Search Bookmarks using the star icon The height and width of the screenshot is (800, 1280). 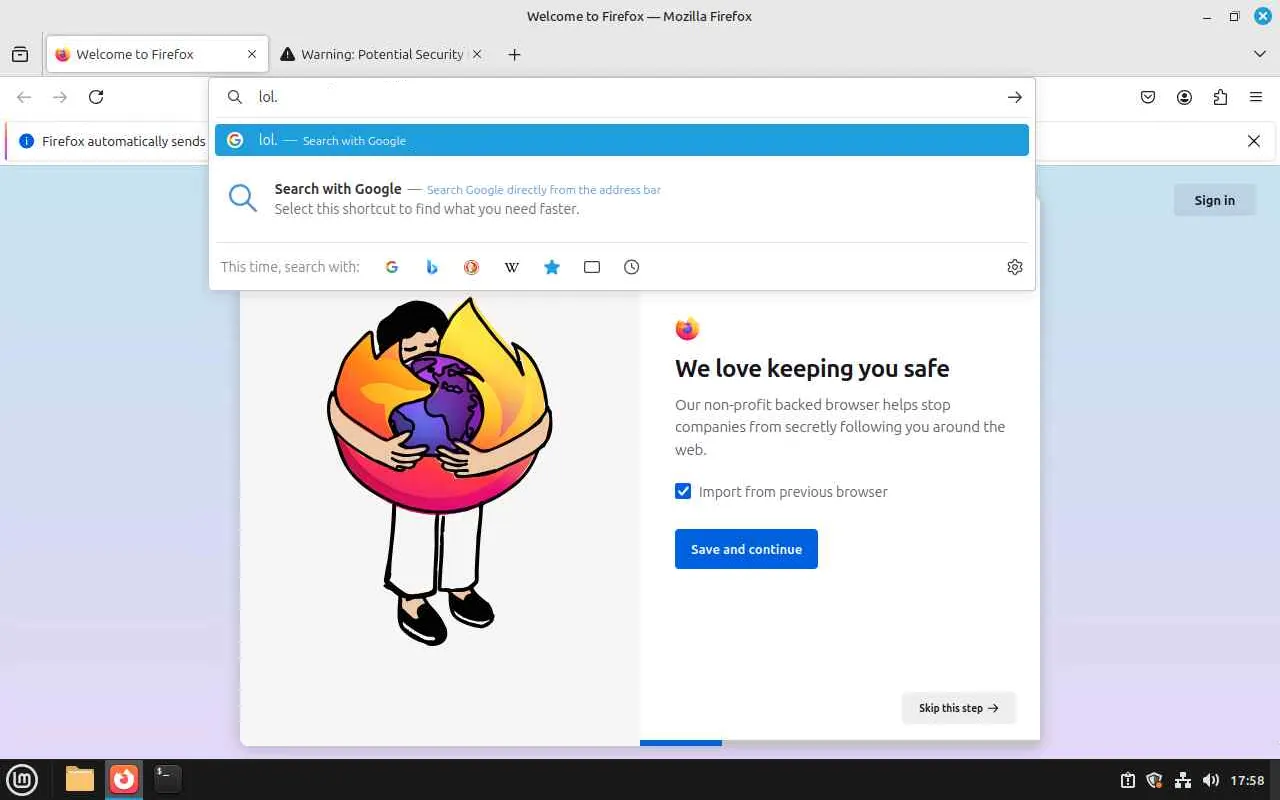552,267
